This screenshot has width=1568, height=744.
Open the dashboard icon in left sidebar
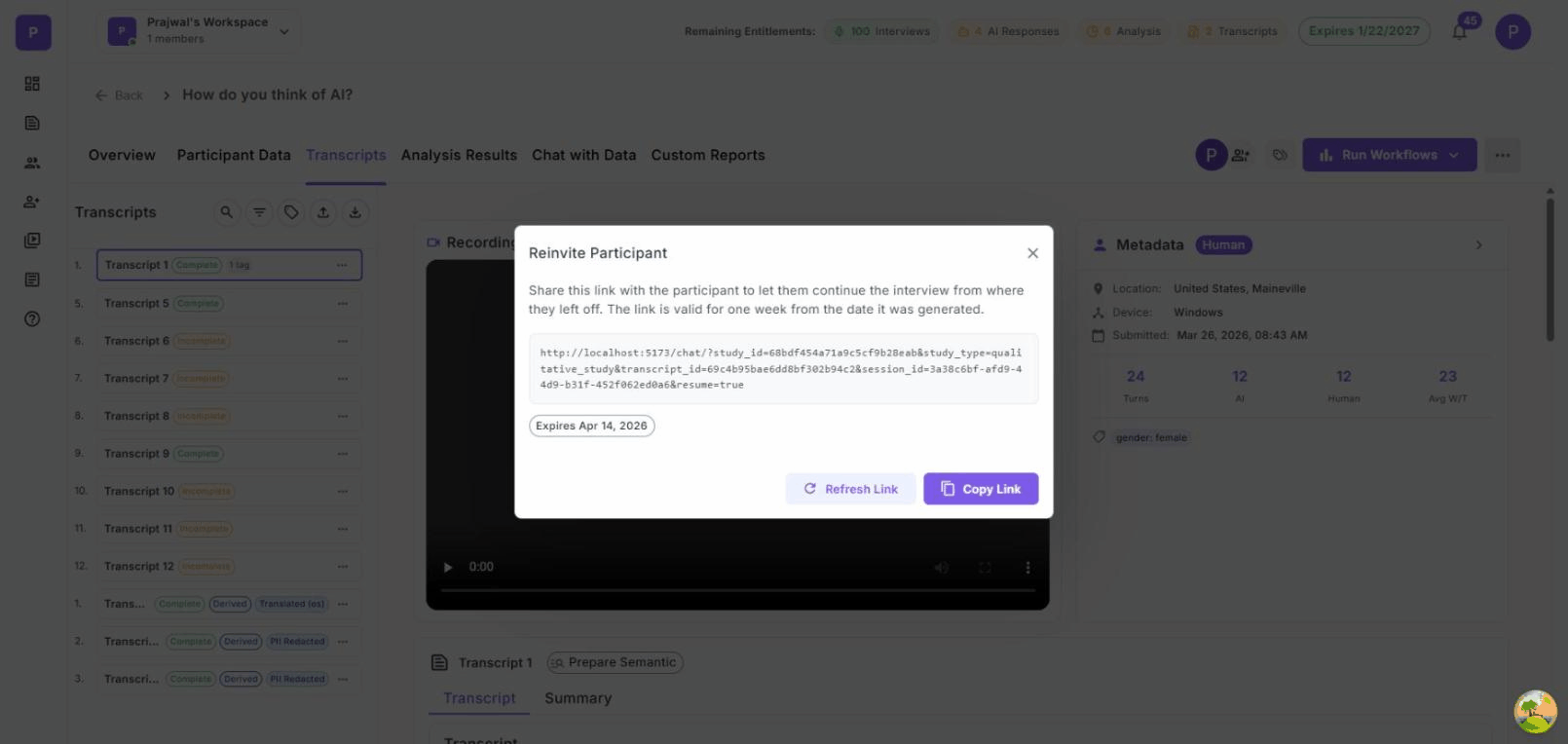click(32, 84)
